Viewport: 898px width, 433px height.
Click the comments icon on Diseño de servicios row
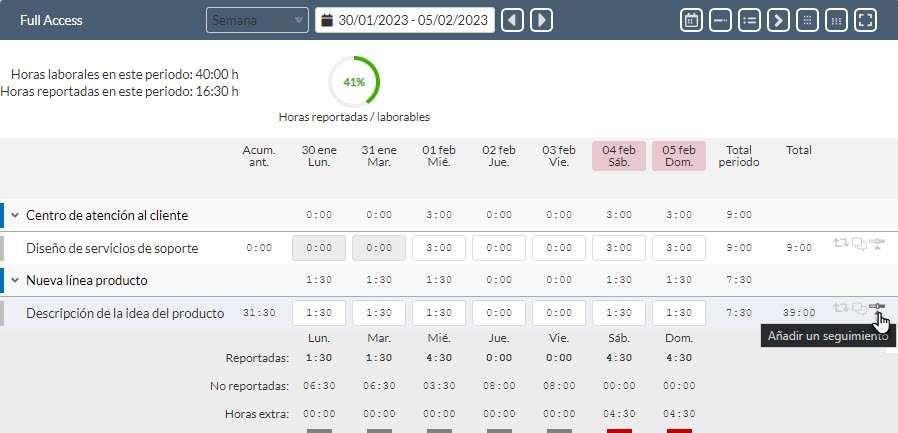click(x=859, y=246)
